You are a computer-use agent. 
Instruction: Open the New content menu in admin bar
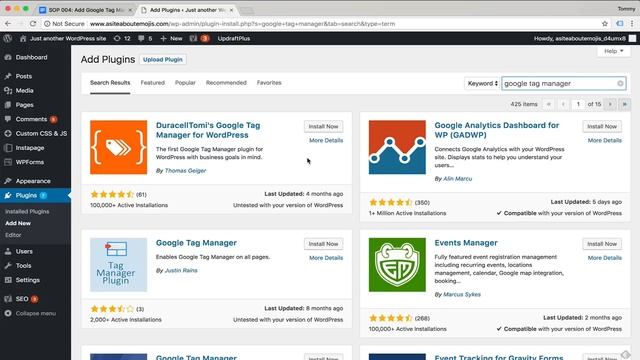(x=171, y=38)
